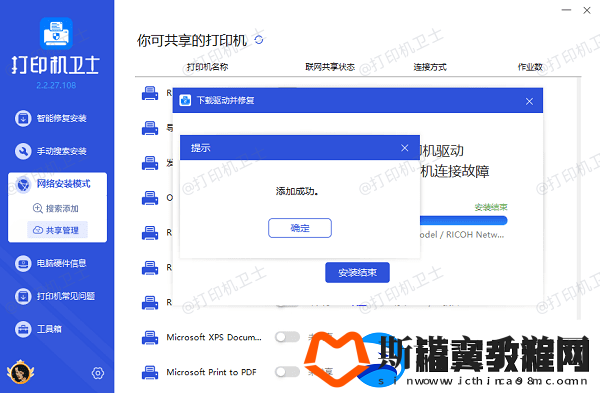This screenshot has height=393, width=600.
Task: Click the 联网共享状态 column header
Action: (330, 67)
